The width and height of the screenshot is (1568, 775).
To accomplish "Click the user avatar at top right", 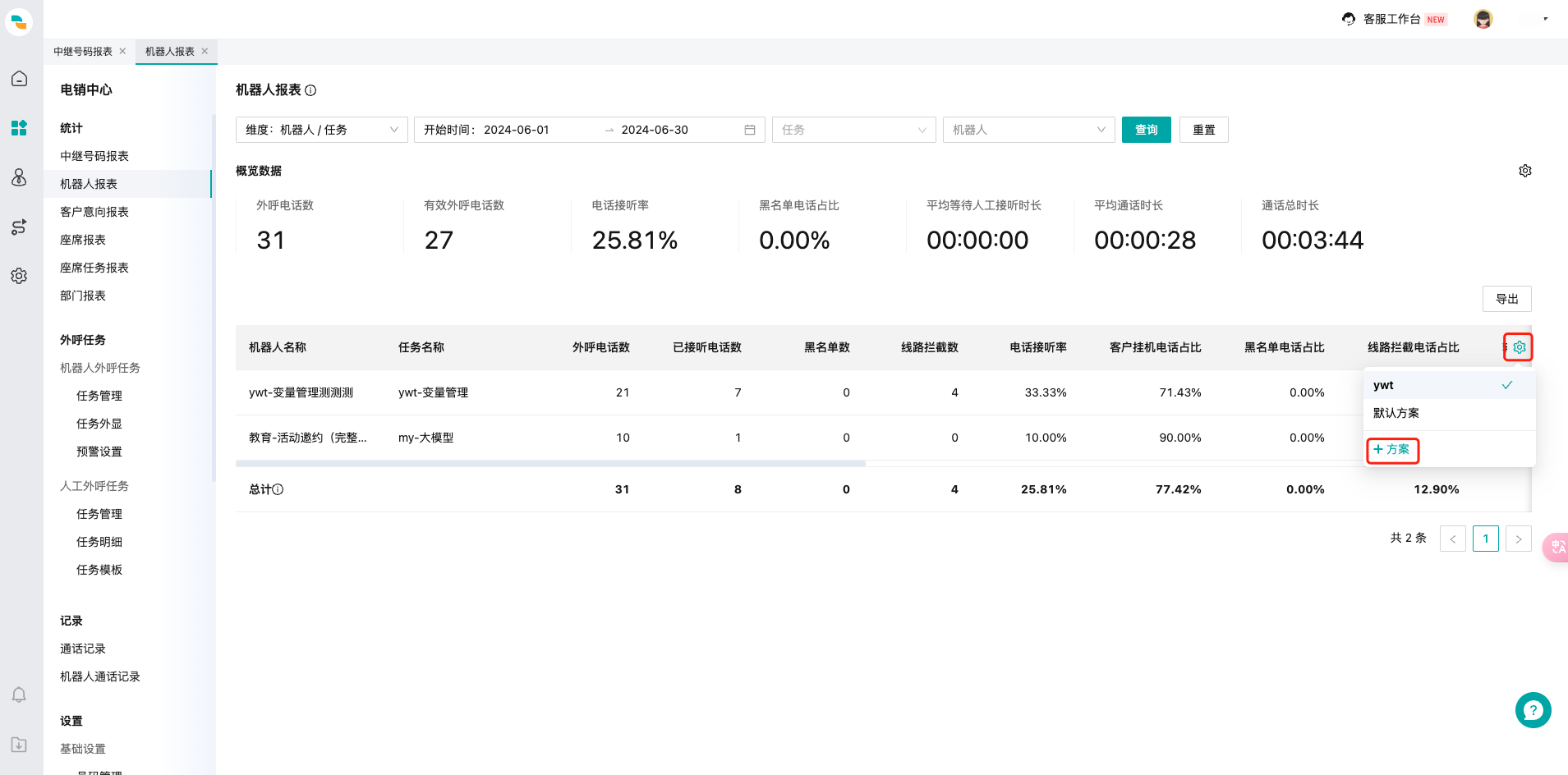I will pyautogui.click(x=1483, y=19).
